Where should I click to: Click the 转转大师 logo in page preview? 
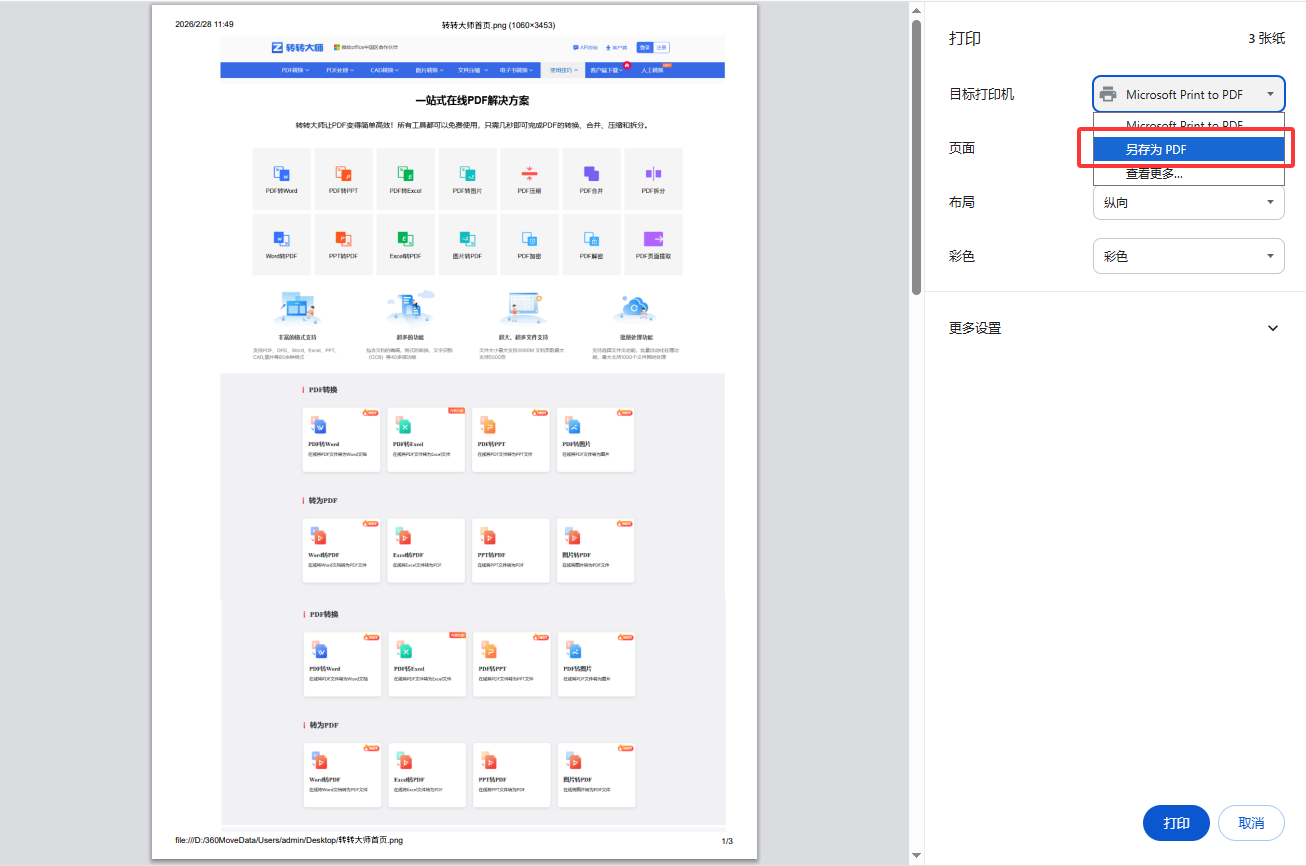point(298,47)
